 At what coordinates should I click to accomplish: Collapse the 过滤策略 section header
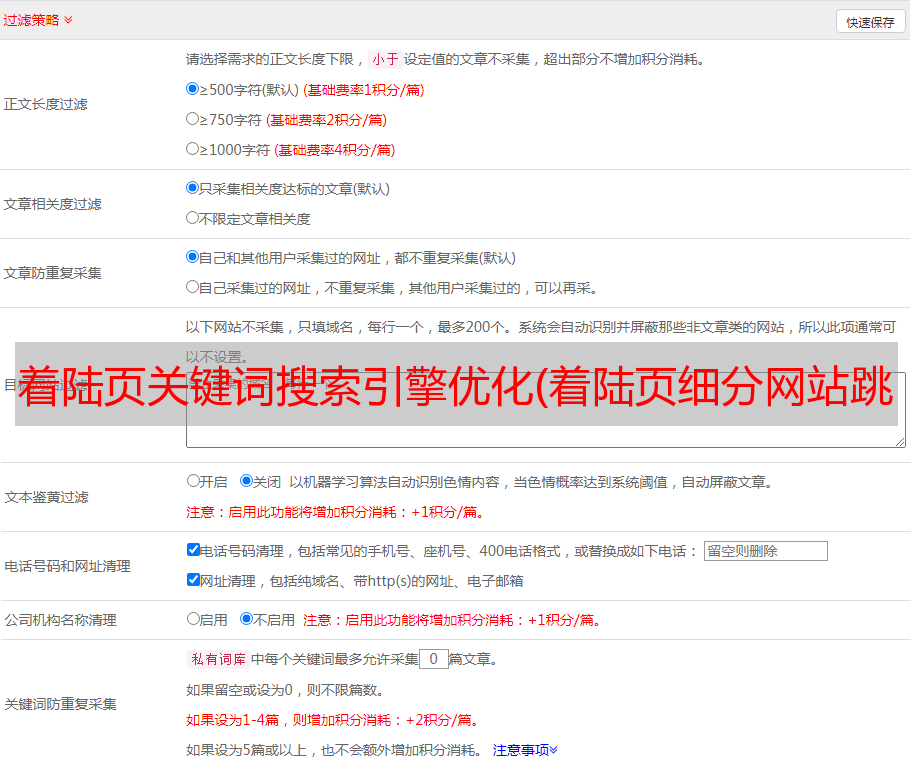coord(37,20)
